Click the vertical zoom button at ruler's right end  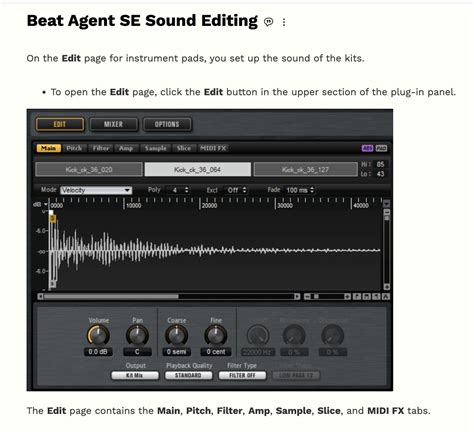[x=387, y=204]
